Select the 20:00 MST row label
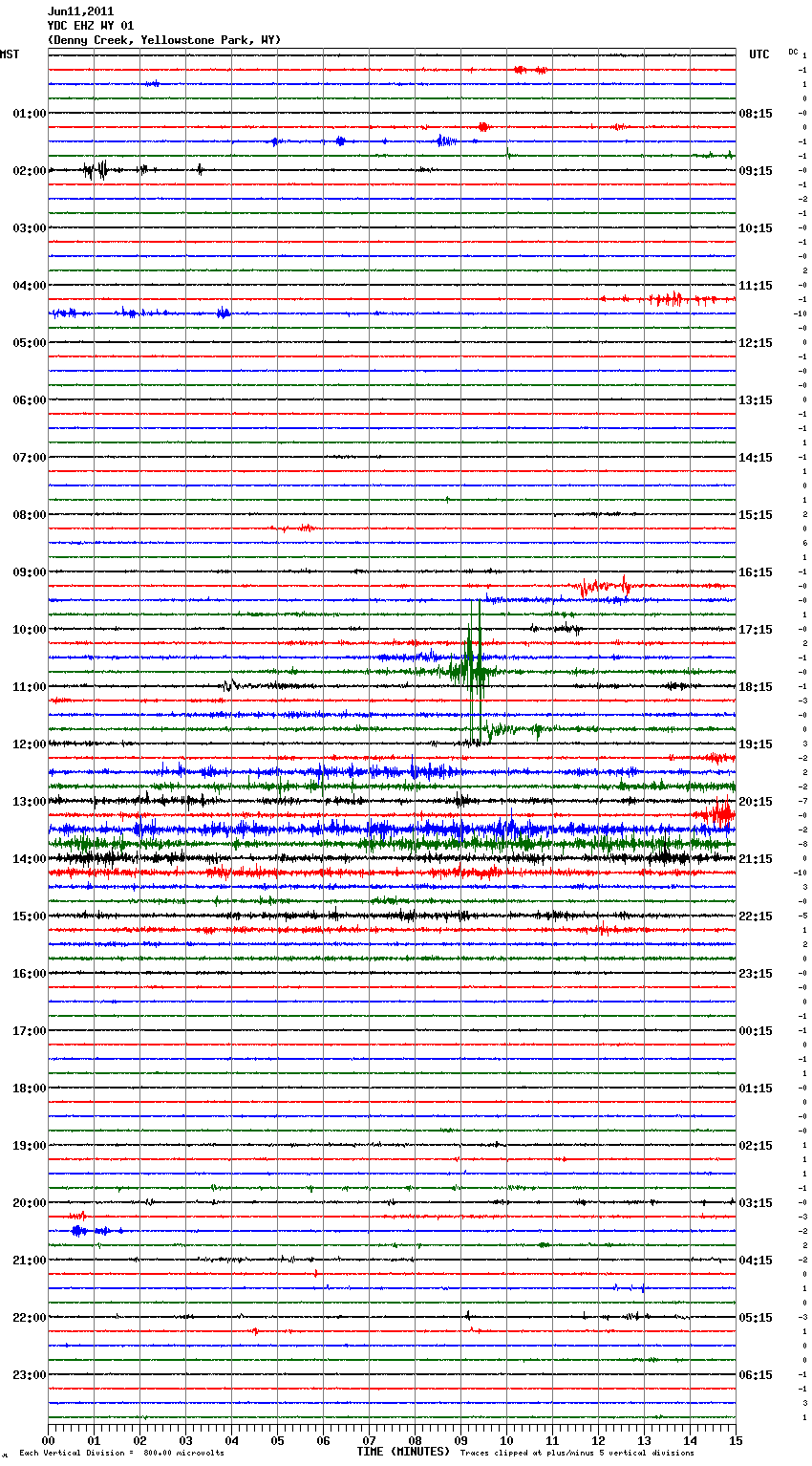 pos(30,1202)
